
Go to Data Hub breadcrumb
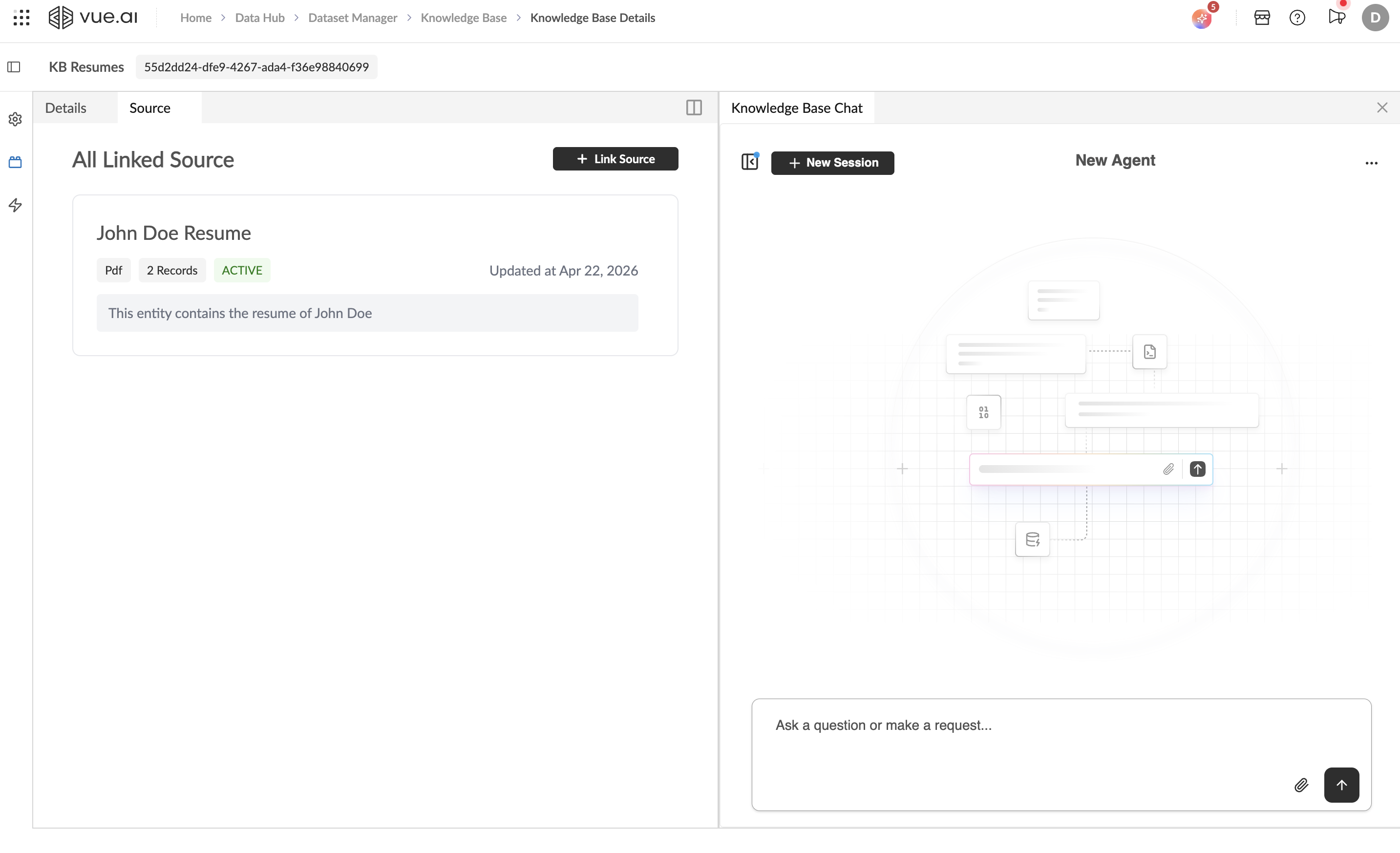(x=260, y=18)
